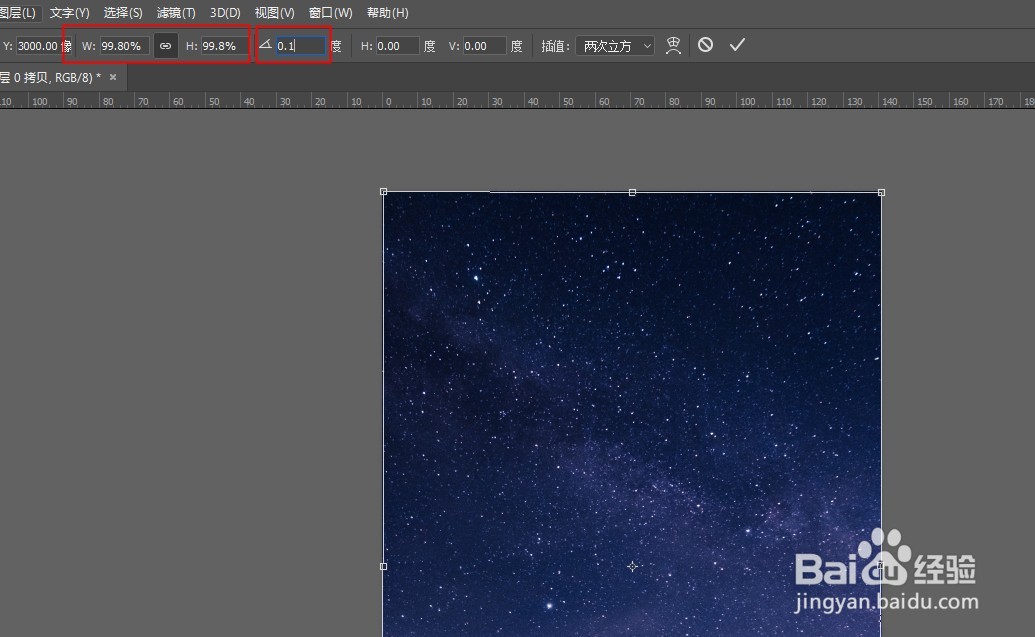Click the rotation angle field showing 0.1

[300, 46]
